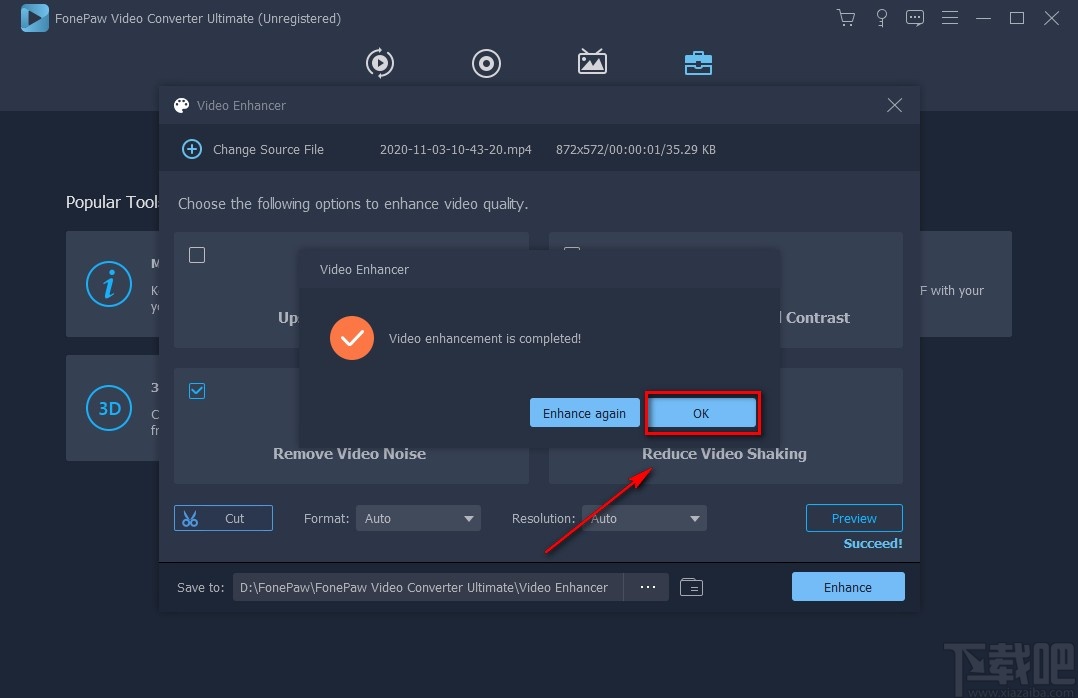This screenshot has width=1078, height=698.
Task: Close the Video Enhancer window
Action: point(894,105)
